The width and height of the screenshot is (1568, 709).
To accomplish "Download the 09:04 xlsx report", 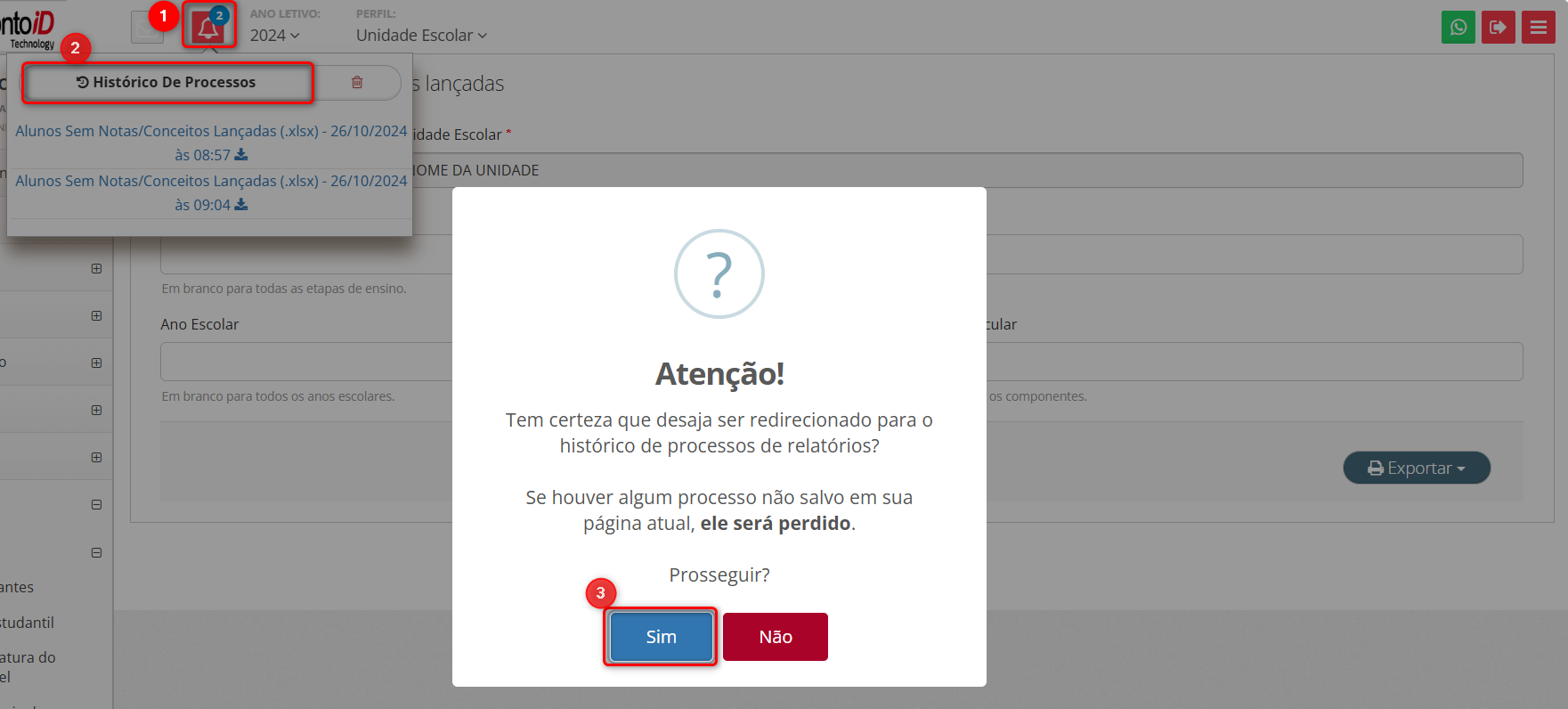I will (x=241, y=205).
